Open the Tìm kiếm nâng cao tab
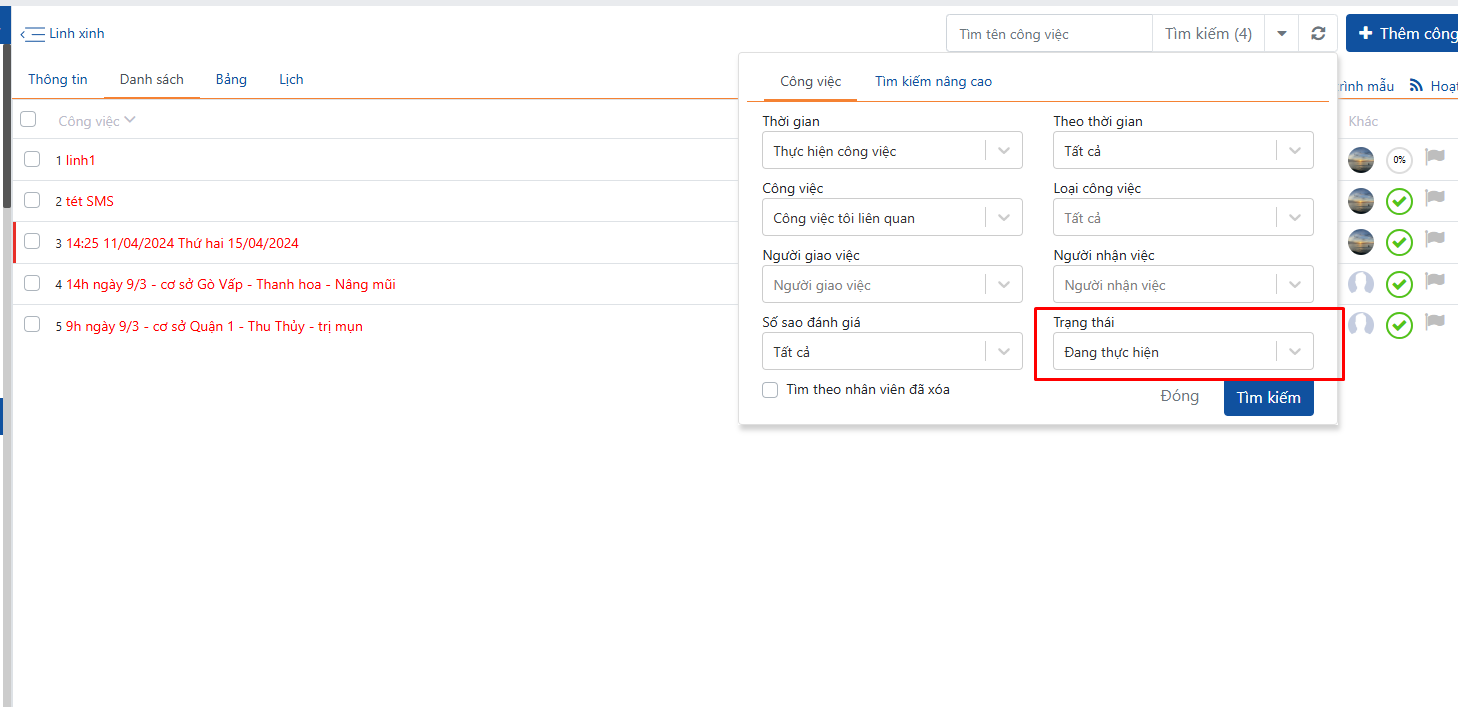 933,81
